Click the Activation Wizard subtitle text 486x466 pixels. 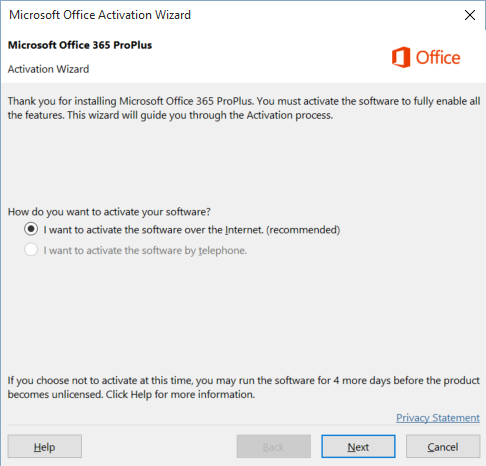click(x=48, y=69)
